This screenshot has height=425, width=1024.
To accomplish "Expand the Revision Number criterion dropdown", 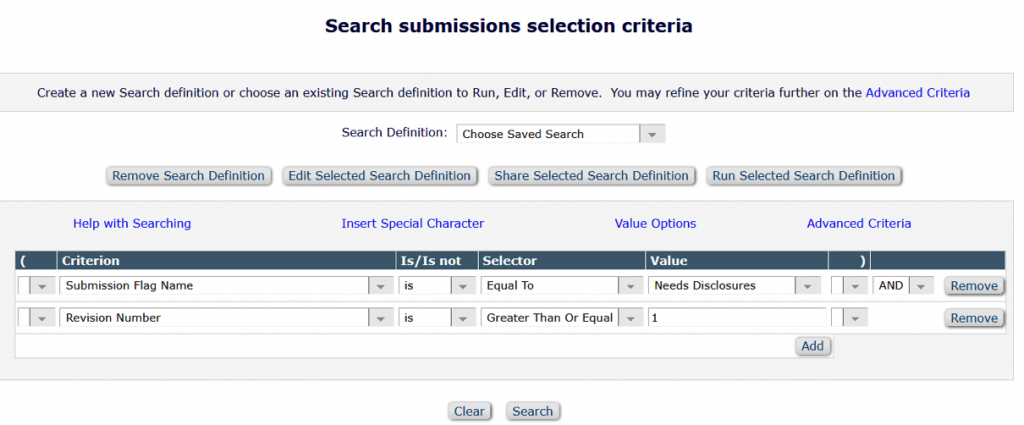I will pyautogui.click(x=225, y=318).
